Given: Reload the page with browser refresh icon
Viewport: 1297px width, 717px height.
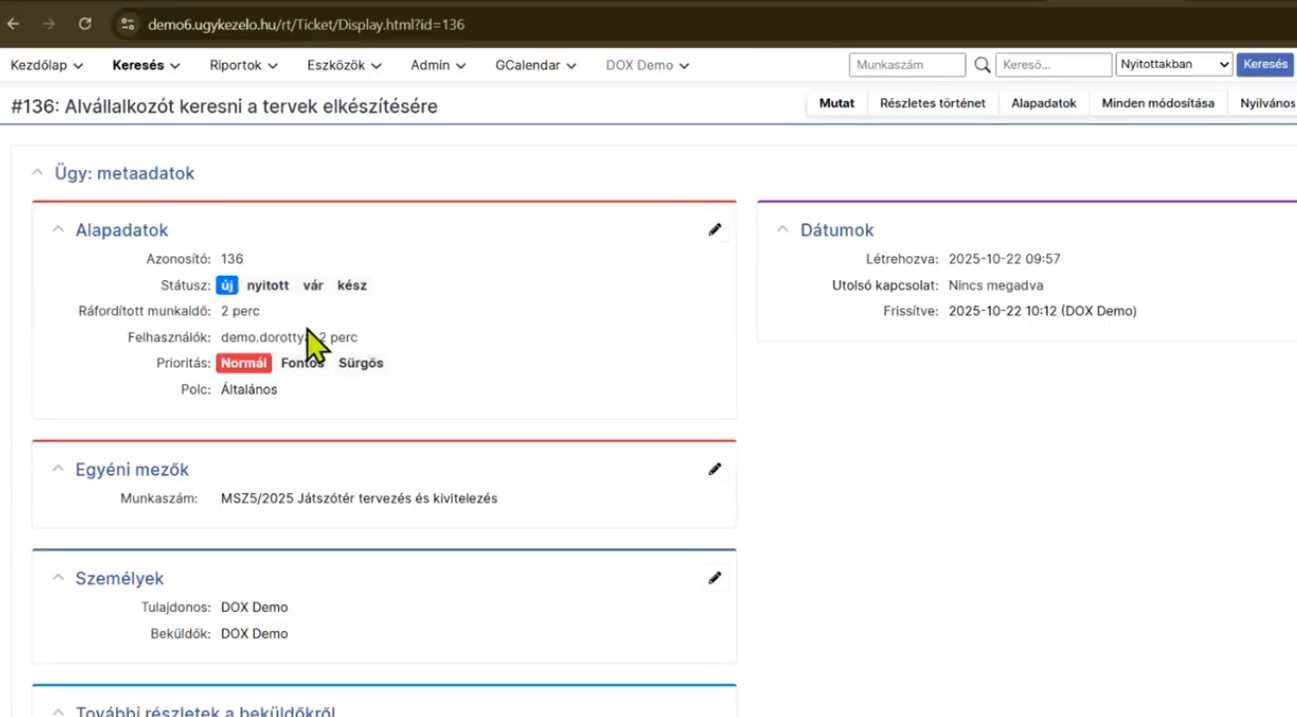Looking at the screenshot, I should (85, 24).
